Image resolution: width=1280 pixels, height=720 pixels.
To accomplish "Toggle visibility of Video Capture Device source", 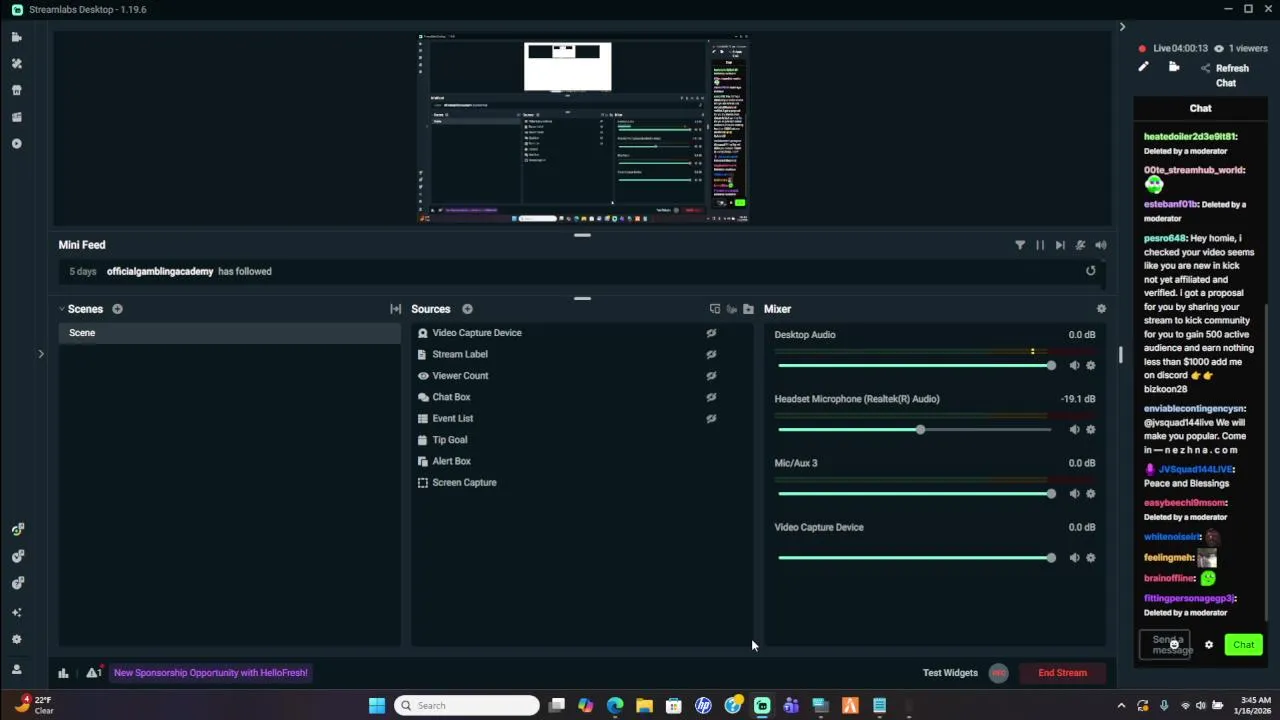I will point(711,333).
